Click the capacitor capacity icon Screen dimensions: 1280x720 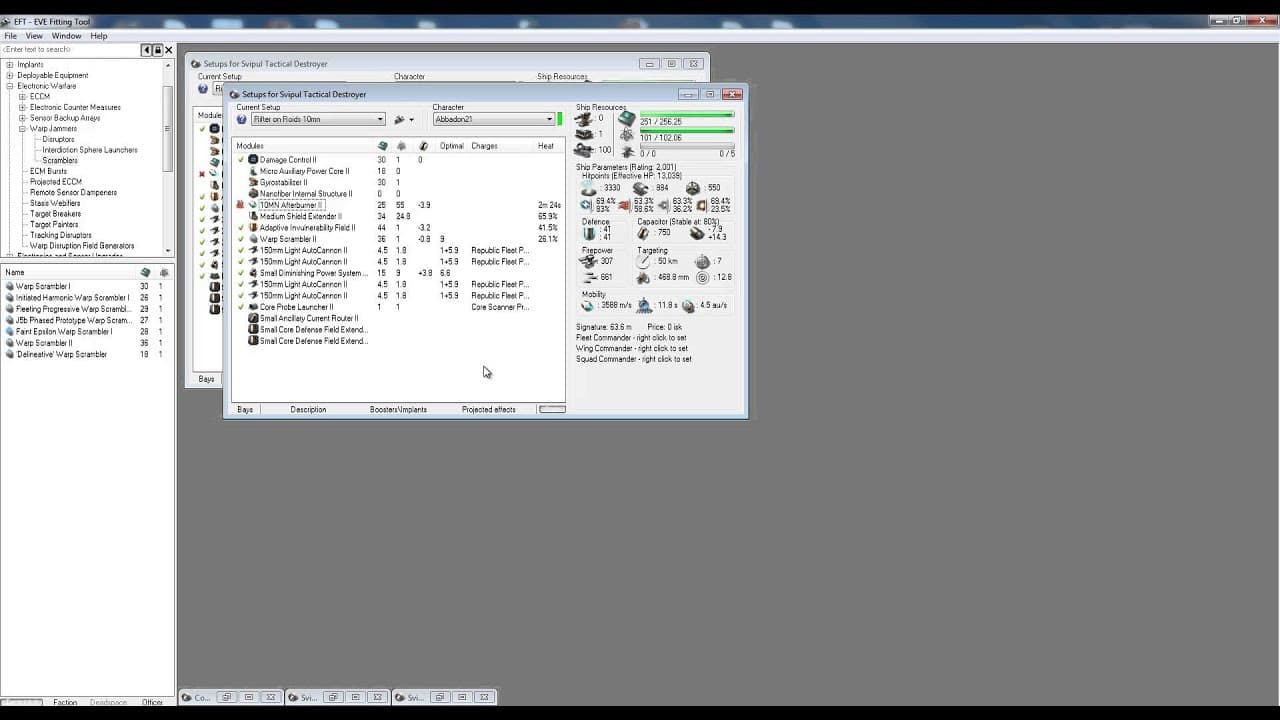[644, 233]
